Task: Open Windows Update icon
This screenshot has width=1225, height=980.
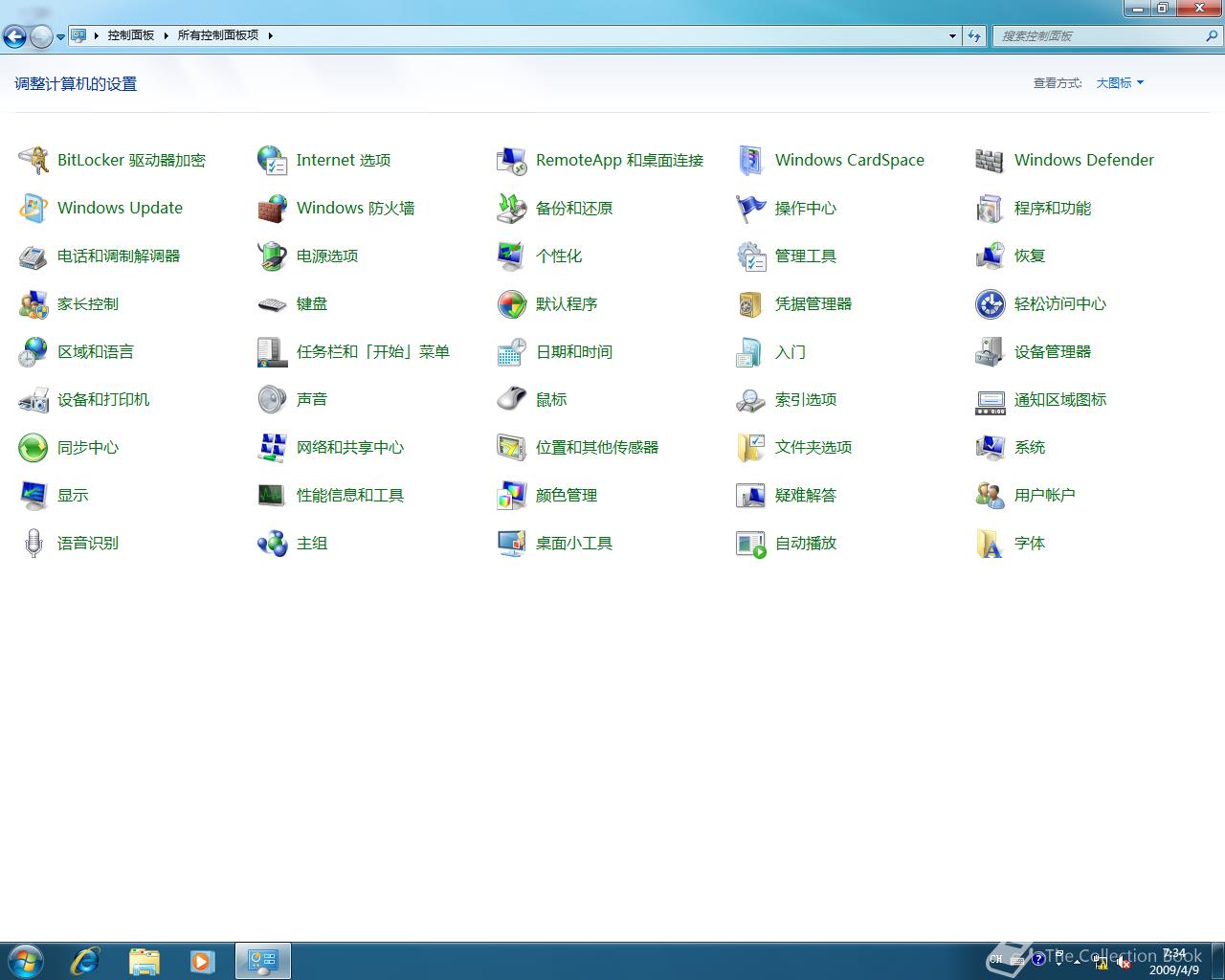Action: [x=33, y=208]
